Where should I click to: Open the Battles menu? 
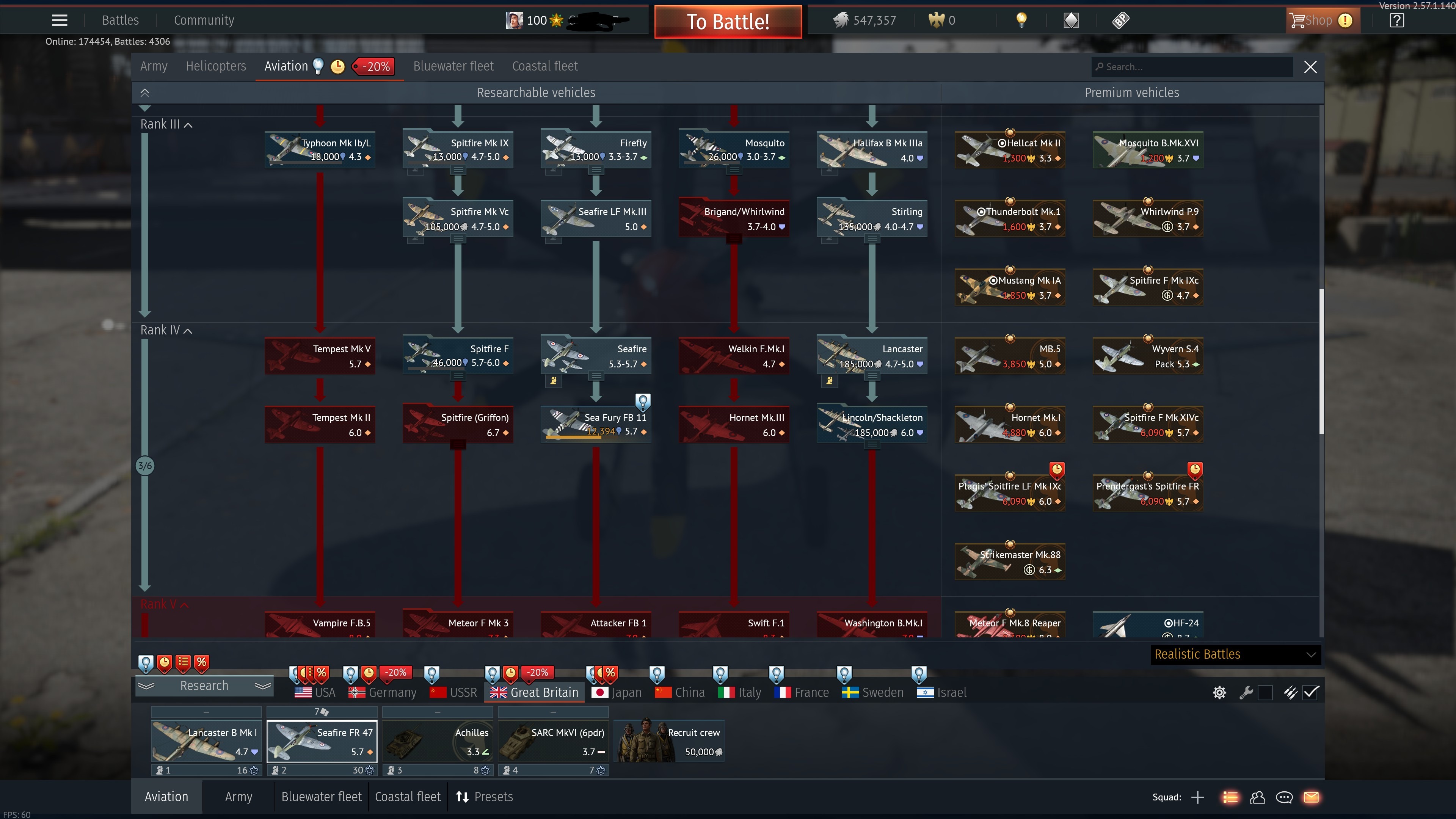click(x=121, y=20)
